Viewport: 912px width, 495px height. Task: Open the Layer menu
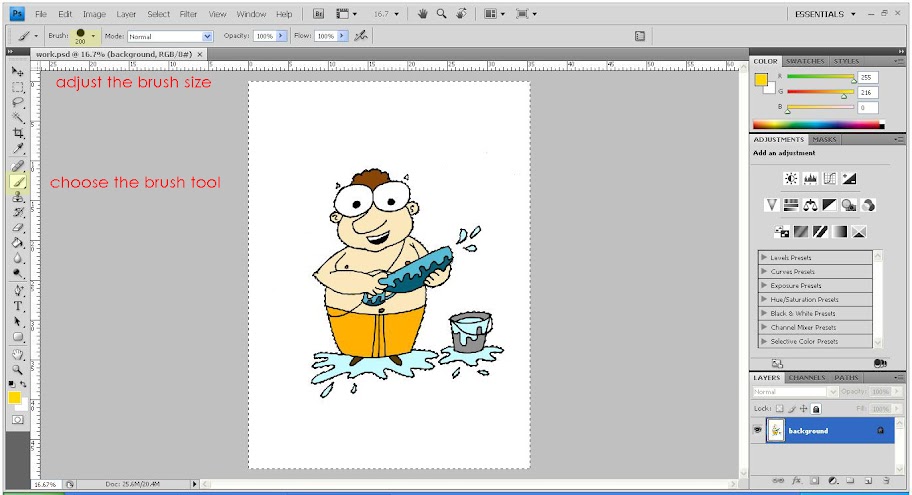coord(126,14)
